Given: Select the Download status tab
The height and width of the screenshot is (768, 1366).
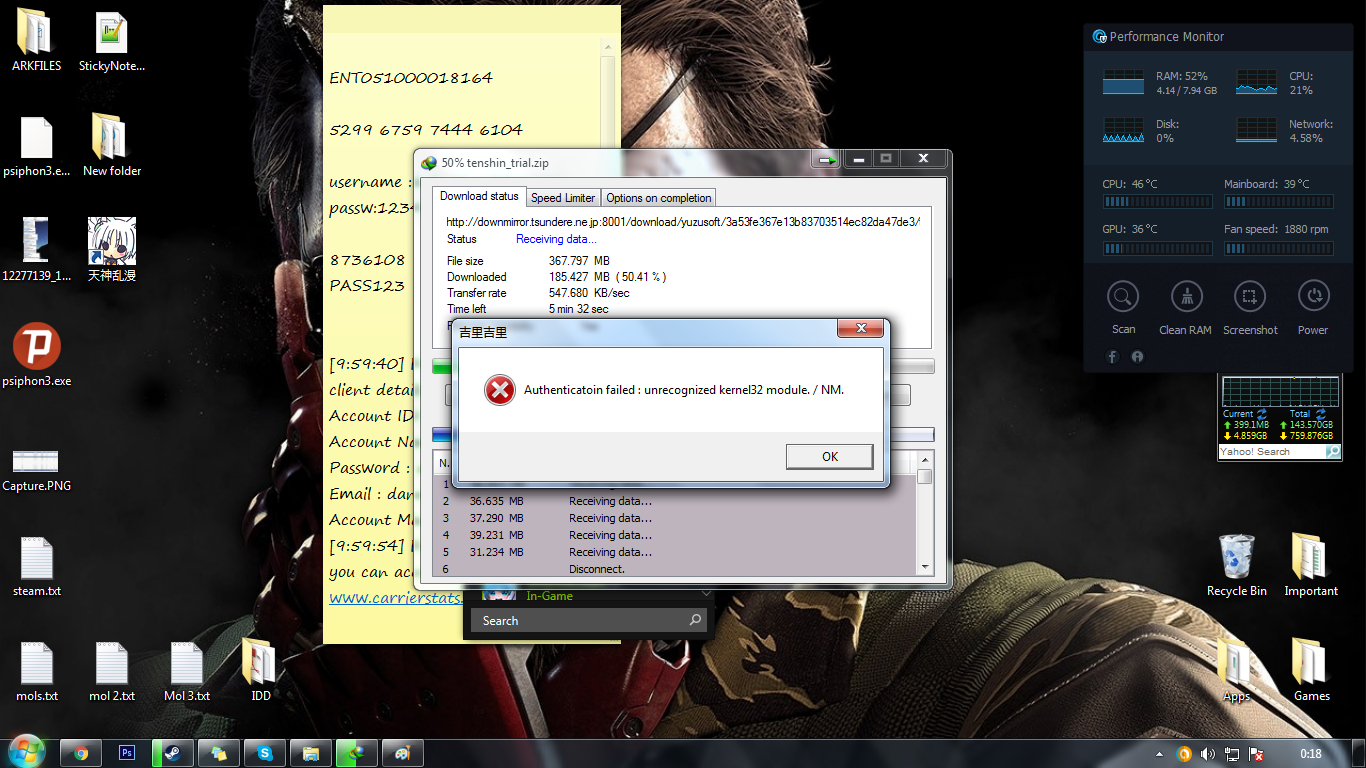Looking at the screenshot, I should point(479,196).
